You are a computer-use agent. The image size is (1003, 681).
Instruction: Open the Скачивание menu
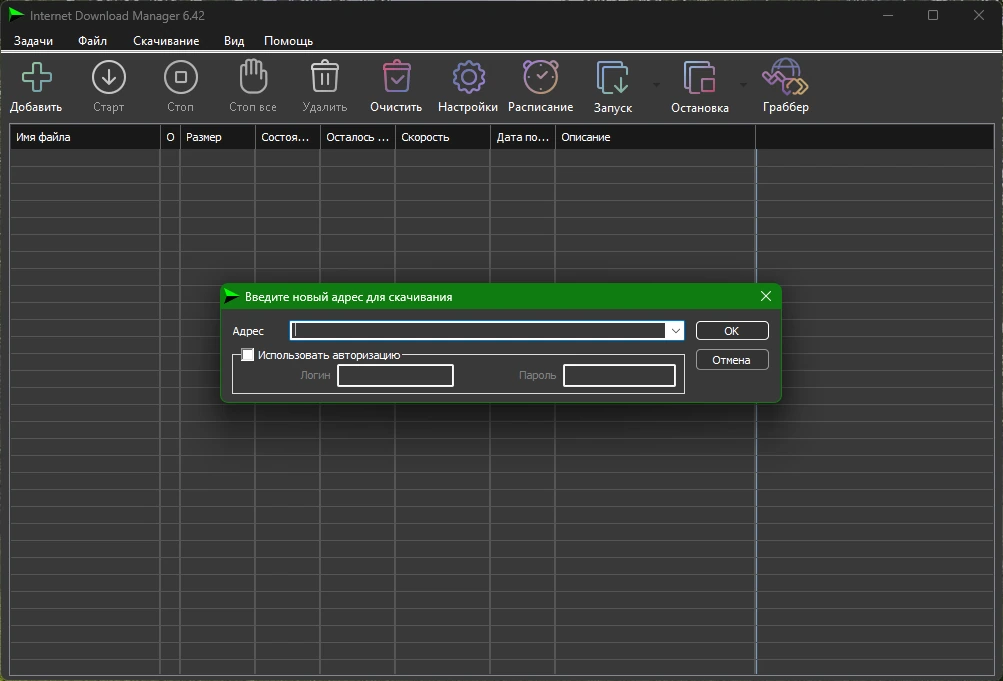coord(166,41)
